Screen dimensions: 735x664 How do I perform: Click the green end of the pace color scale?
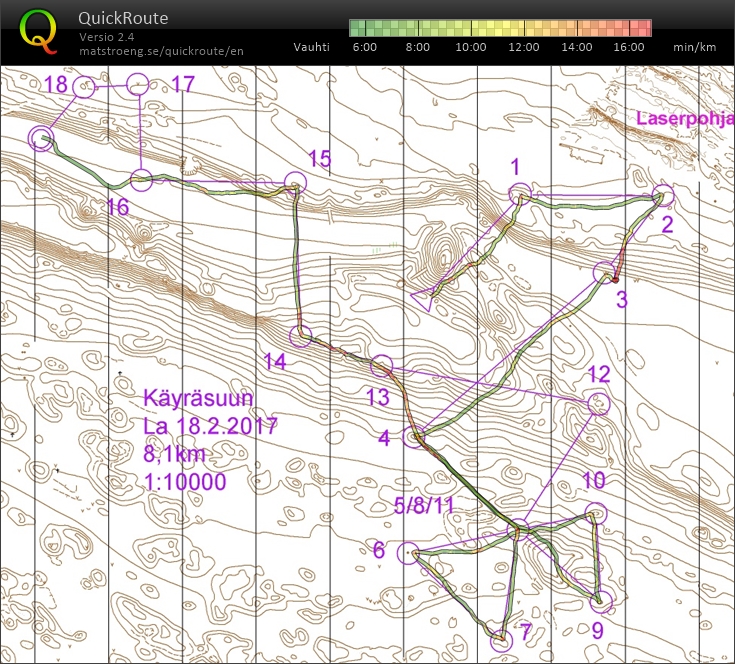pos(359,28)
